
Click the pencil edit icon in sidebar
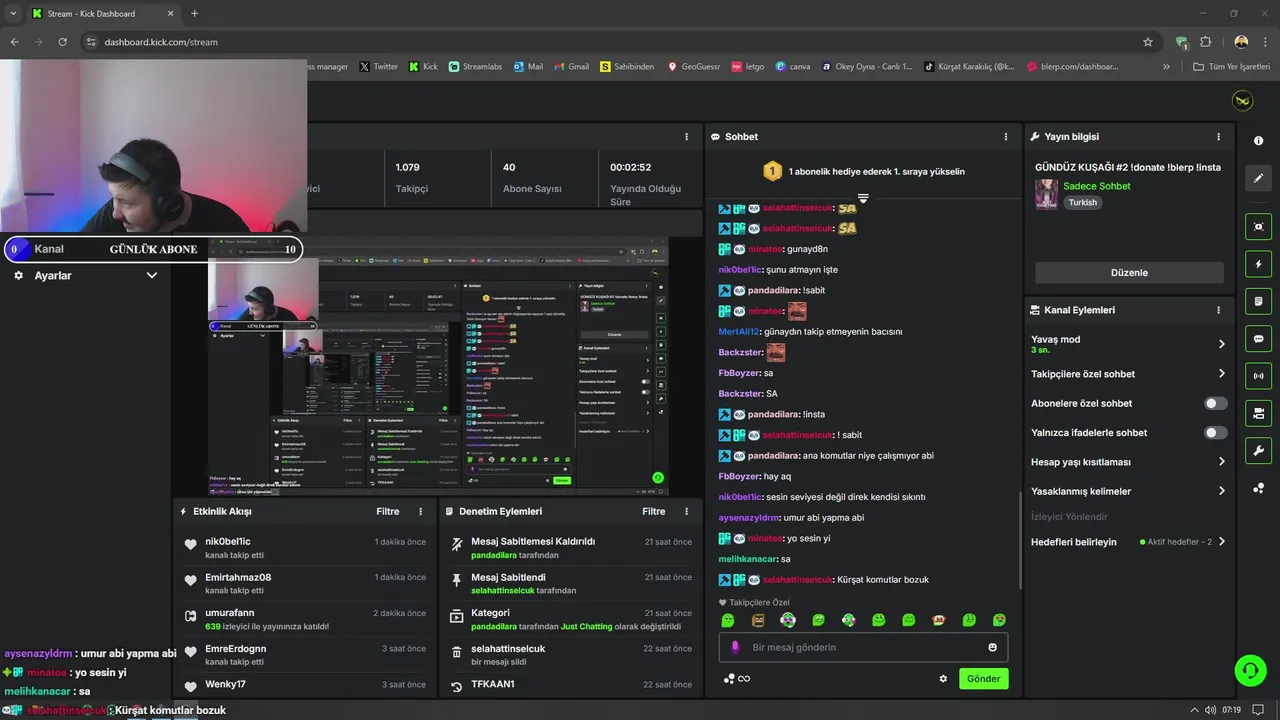click(1258, 178)
